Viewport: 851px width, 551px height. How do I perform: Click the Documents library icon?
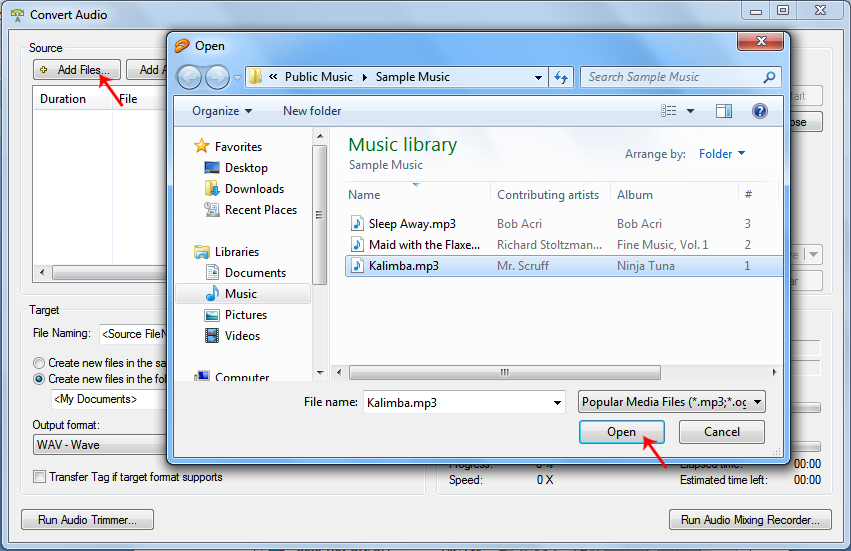tap(212, 272)
